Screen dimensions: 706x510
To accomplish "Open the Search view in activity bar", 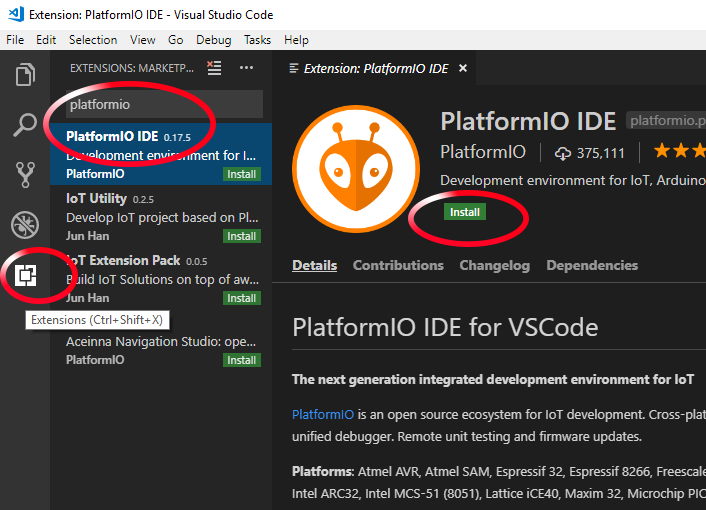I will tap(25, 124).
